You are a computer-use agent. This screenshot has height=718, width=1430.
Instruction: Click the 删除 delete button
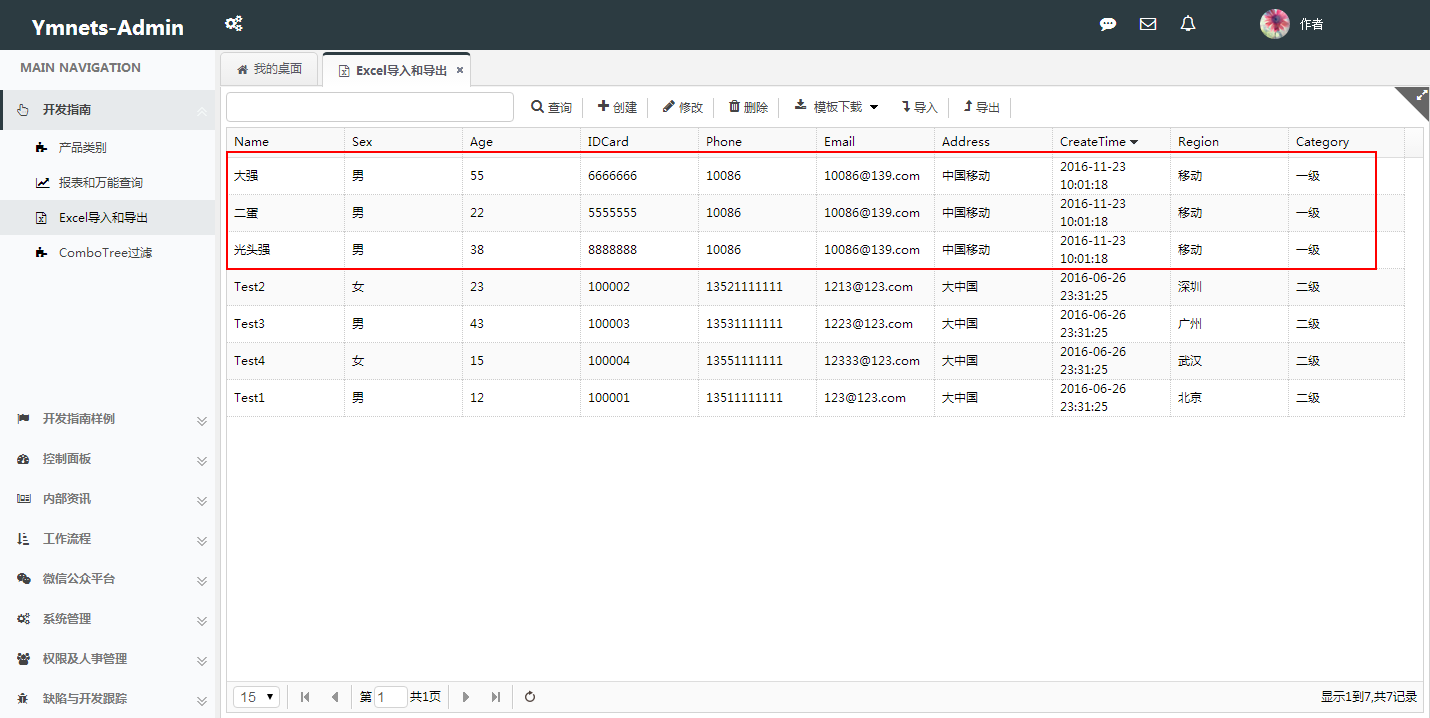[x=748, y=107]
